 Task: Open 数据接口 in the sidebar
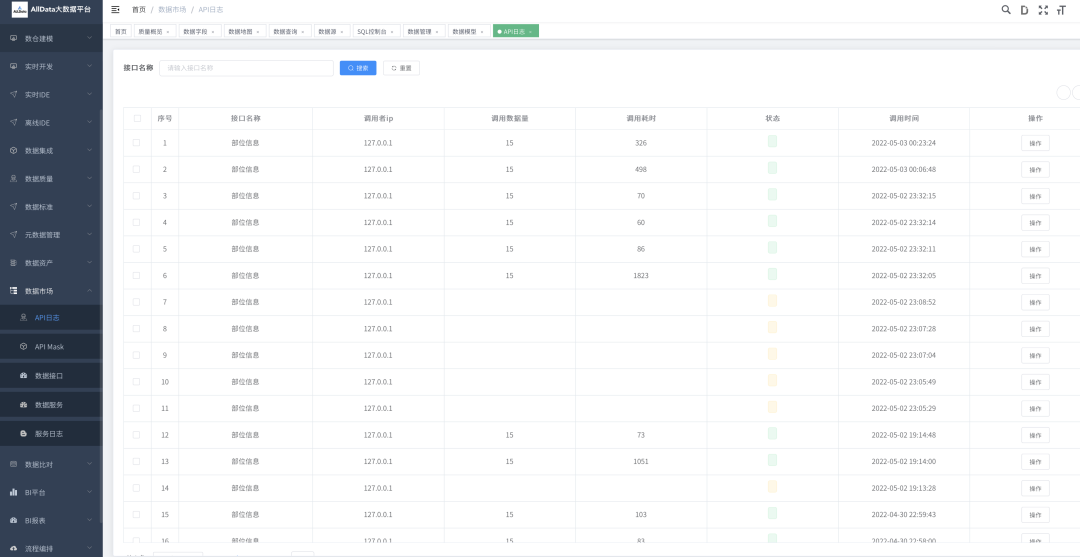[49, 375]
